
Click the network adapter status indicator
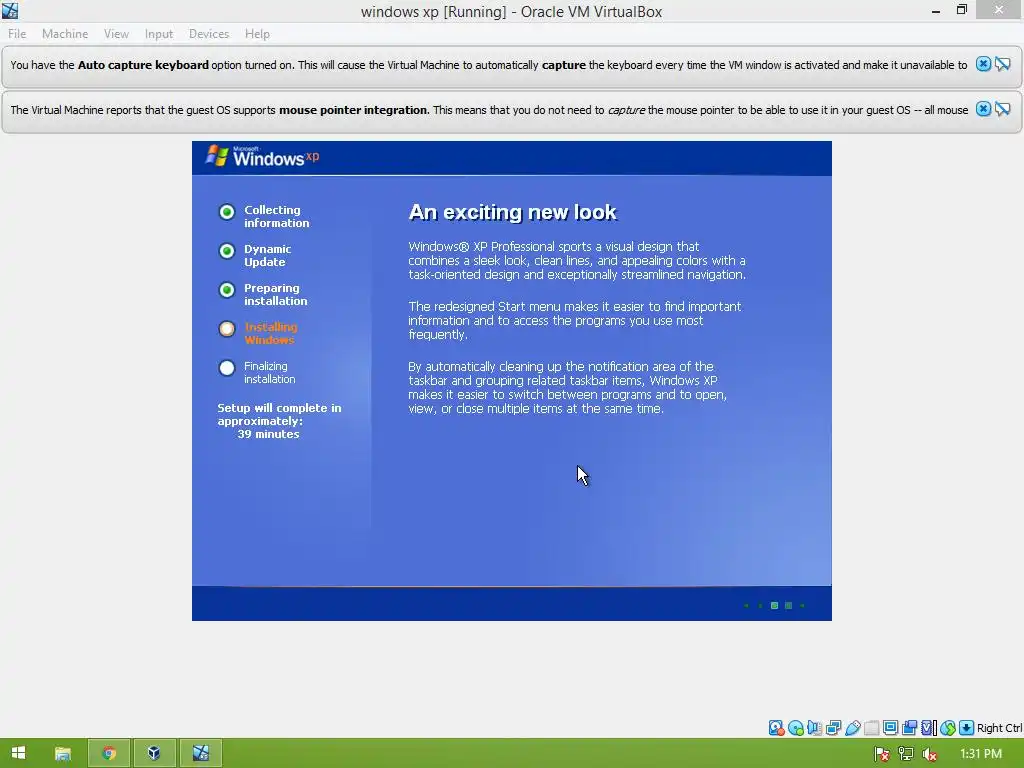[x=833, y=728]
